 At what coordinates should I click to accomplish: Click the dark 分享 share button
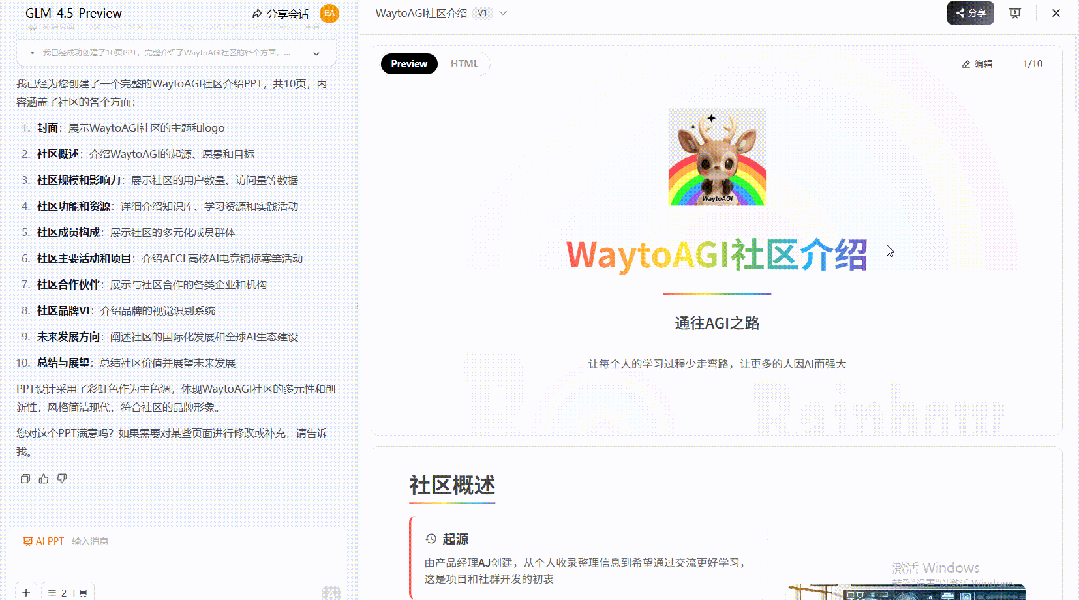(970, 13)
